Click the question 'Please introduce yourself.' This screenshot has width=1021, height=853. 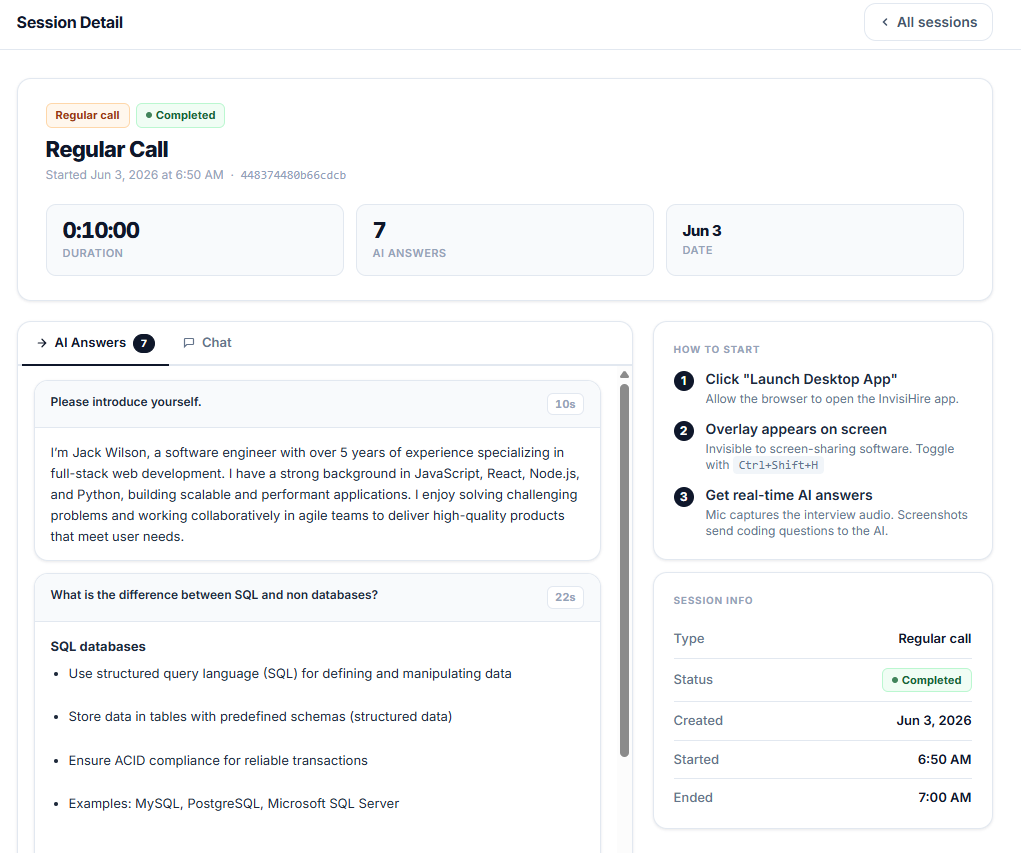tap(126, 402)
